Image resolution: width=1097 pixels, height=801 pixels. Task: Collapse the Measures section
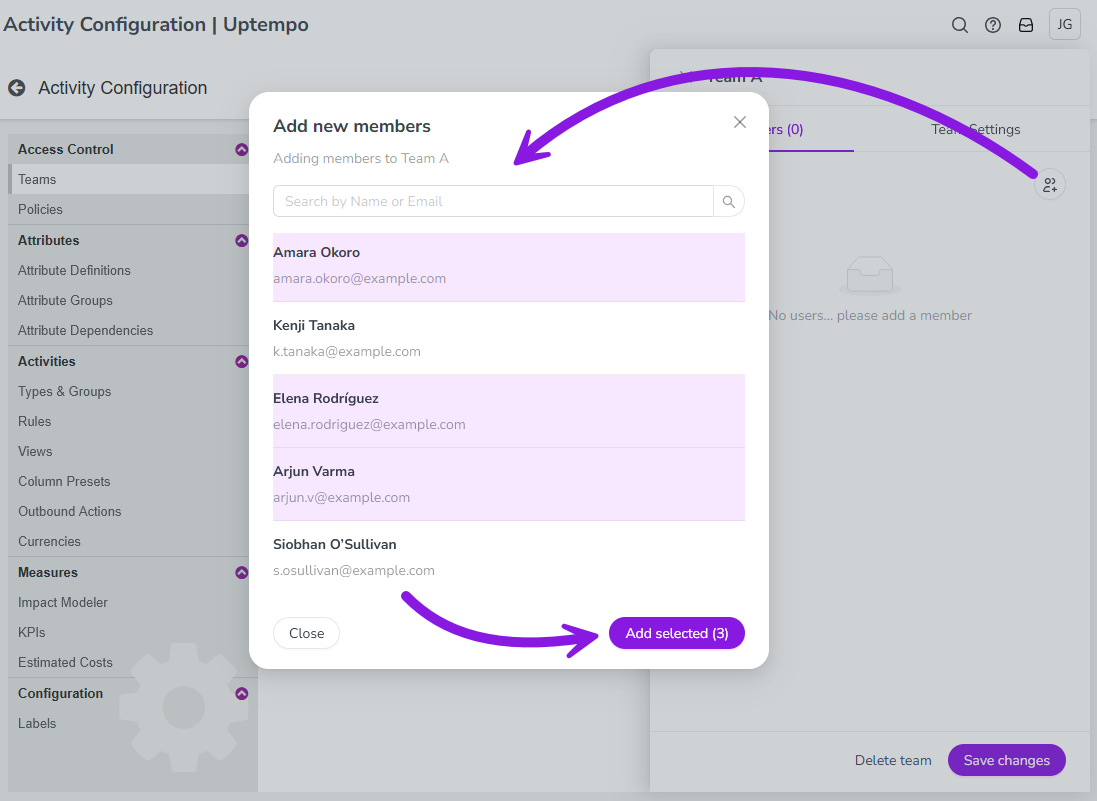click(x=241, y=572)
